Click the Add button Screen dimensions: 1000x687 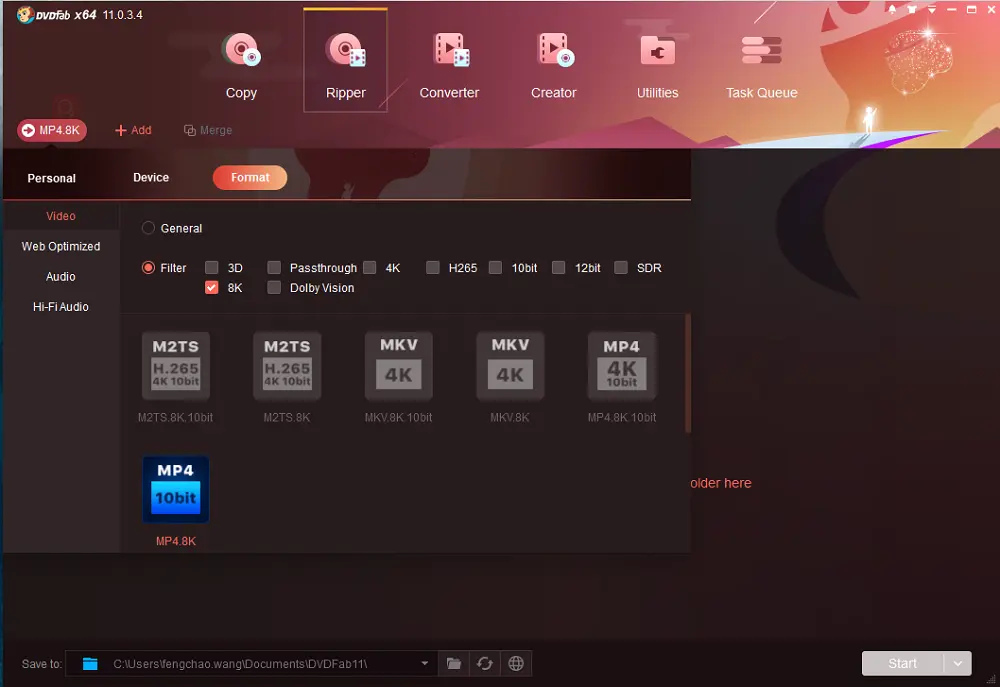coord(133,130)
